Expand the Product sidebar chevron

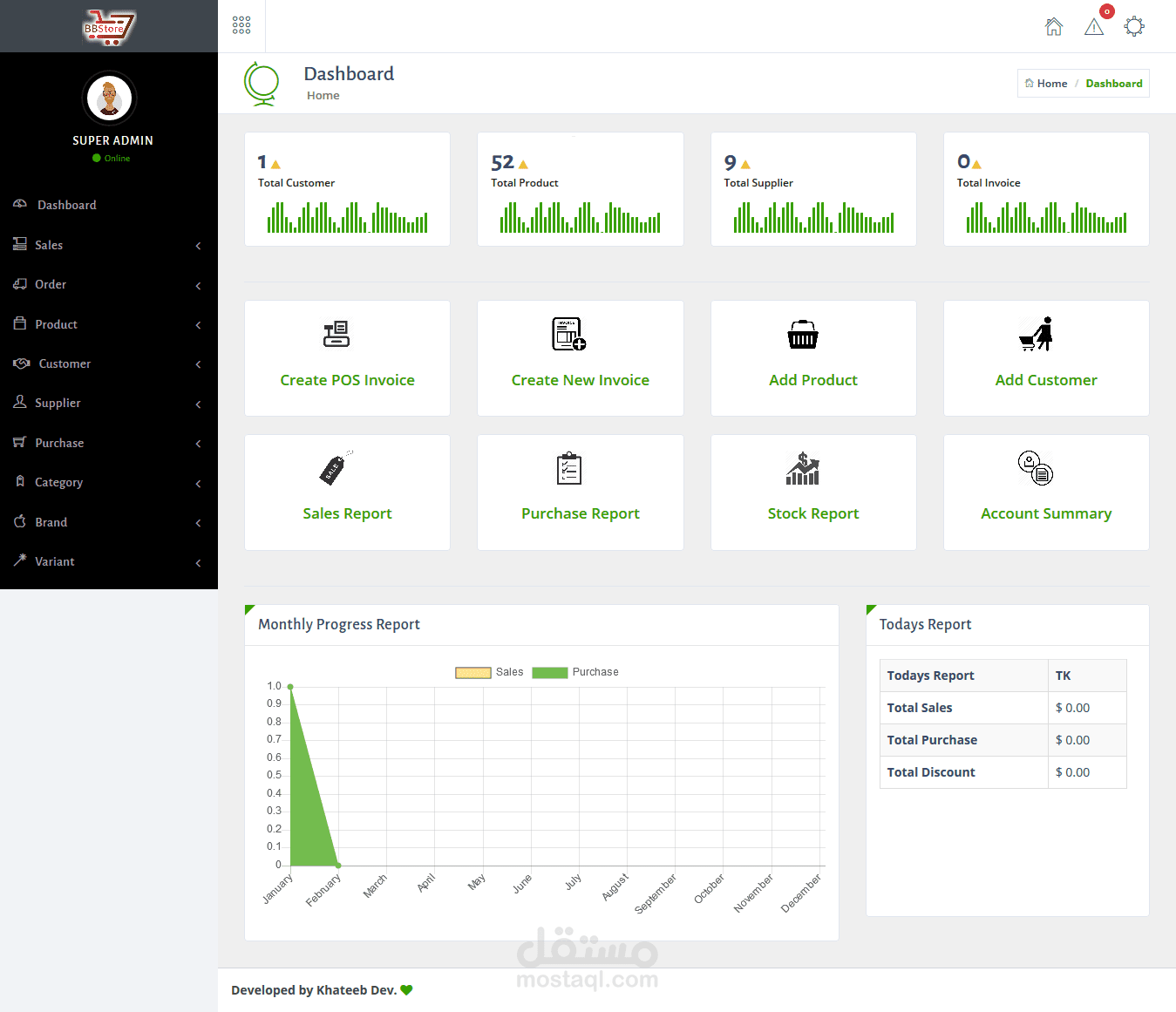pyautogui.click(x=199, y=325)
